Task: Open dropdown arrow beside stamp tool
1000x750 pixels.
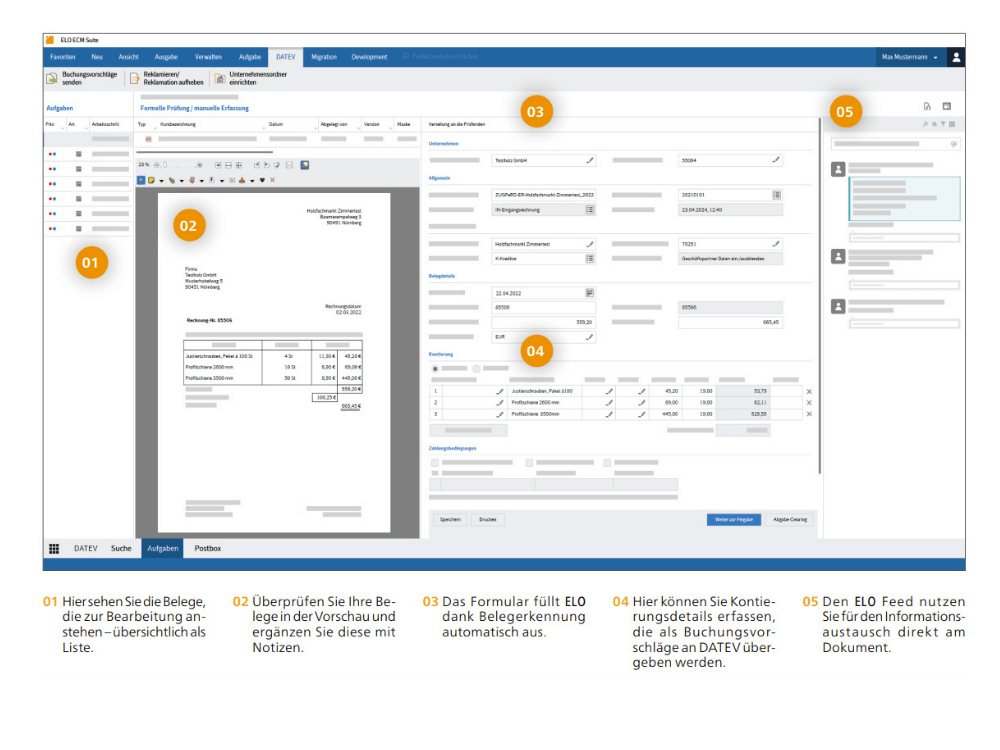Action: (252, 180)
